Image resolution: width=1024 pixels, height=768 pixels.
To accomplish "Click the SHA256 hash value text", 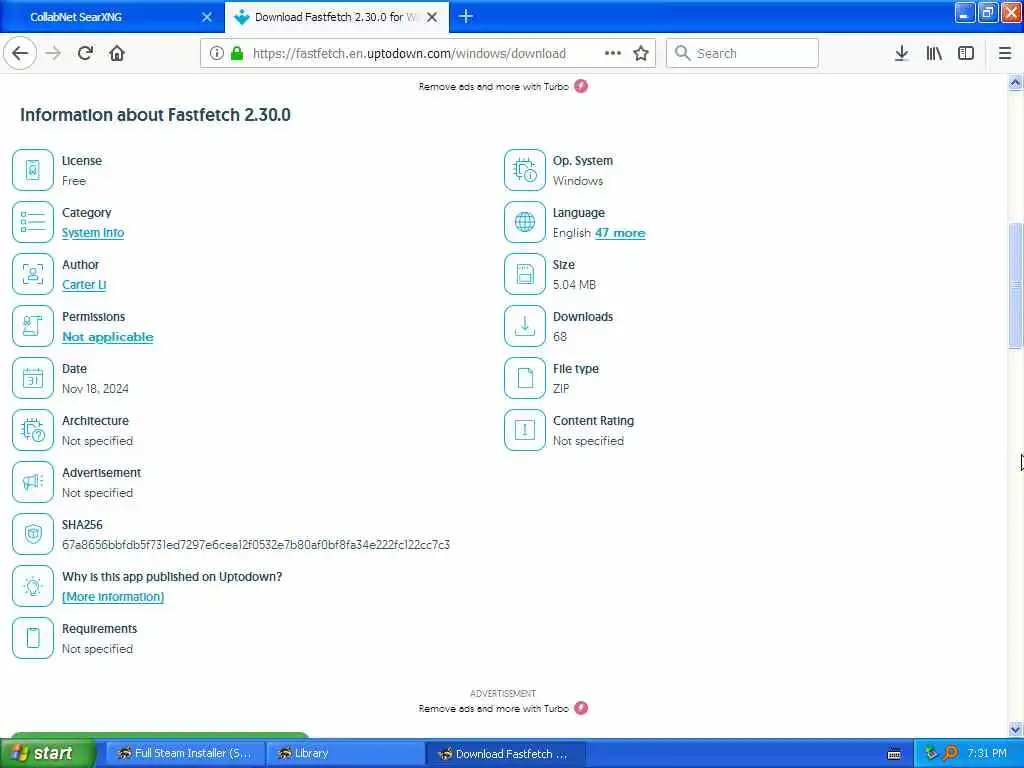I will click(x=256, y=545).
